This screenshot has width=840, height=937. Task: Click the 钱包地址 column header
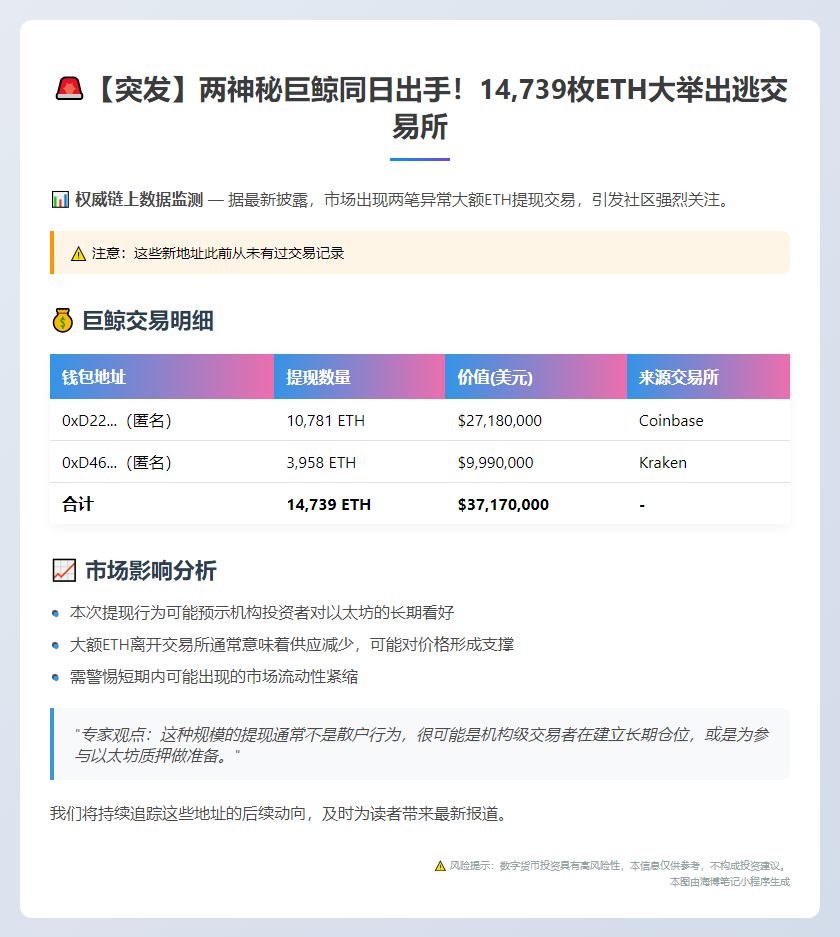(x=162, y=376)
